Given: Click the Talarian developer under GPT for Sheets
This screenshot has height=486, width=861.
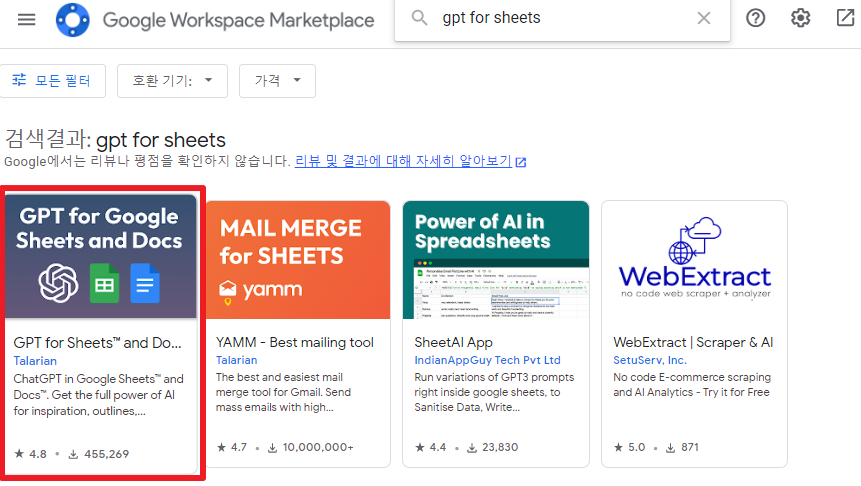Looking at the screenshot, I should 35,361.
